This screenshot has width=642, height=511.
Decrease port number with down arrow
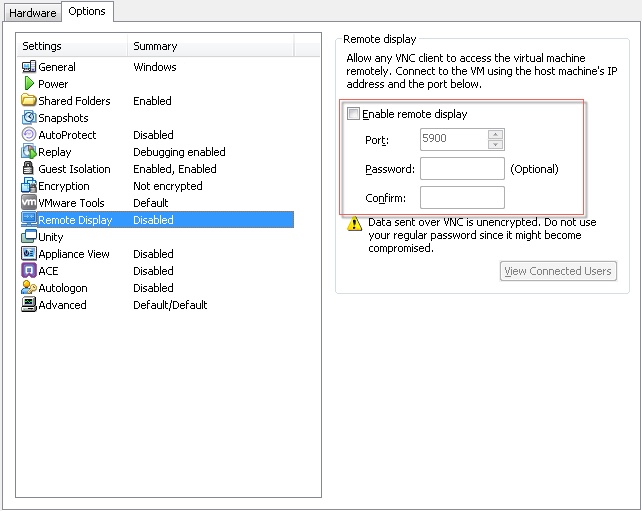(x=495, y=145)
